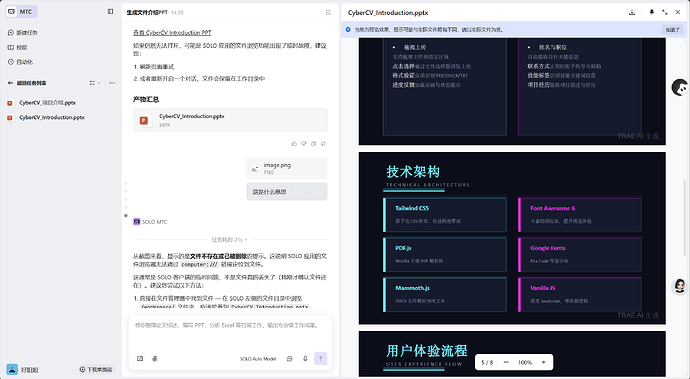Collapse the left sidebar panel icon

pyautogui.click(x=110, y=11)
